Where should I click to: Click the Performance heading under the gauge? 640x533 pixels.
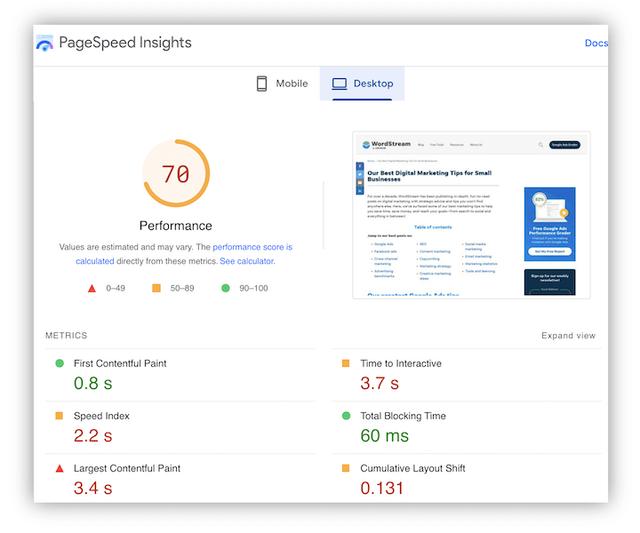(x=176, y=226)
